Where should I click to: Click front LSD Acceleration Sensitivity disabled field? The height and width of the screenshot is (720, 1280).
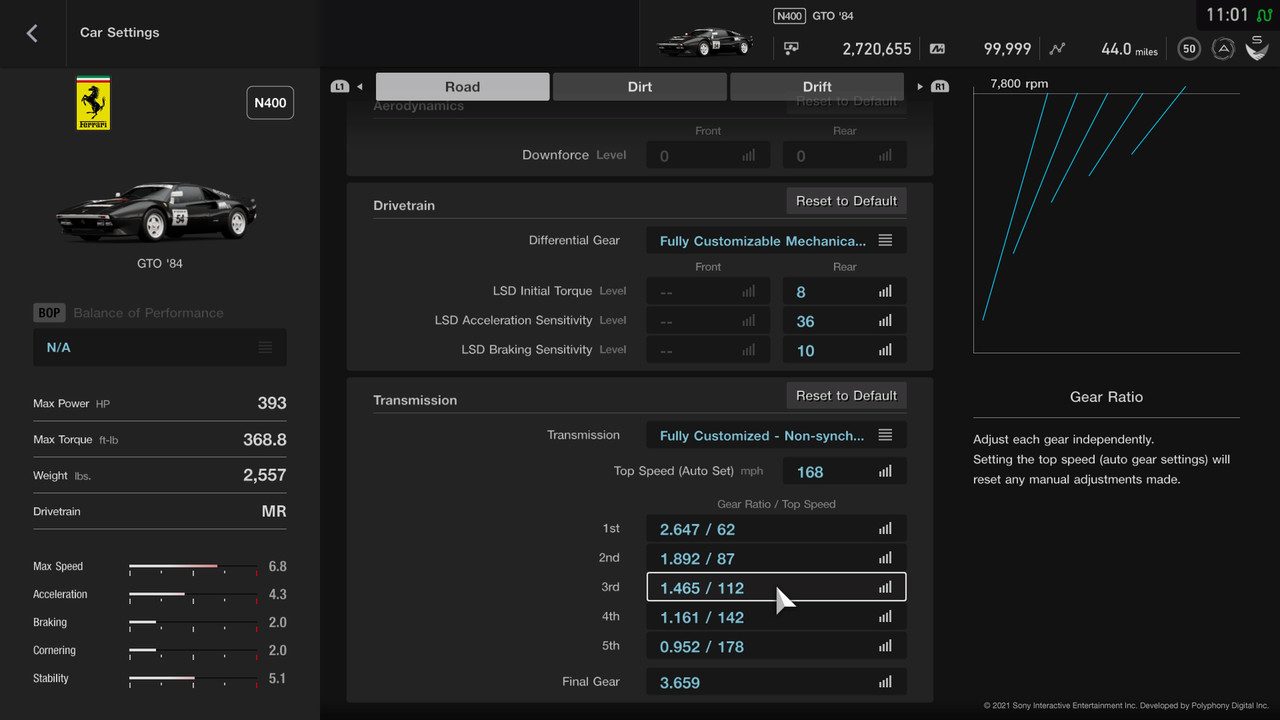(x=708, y=321)
